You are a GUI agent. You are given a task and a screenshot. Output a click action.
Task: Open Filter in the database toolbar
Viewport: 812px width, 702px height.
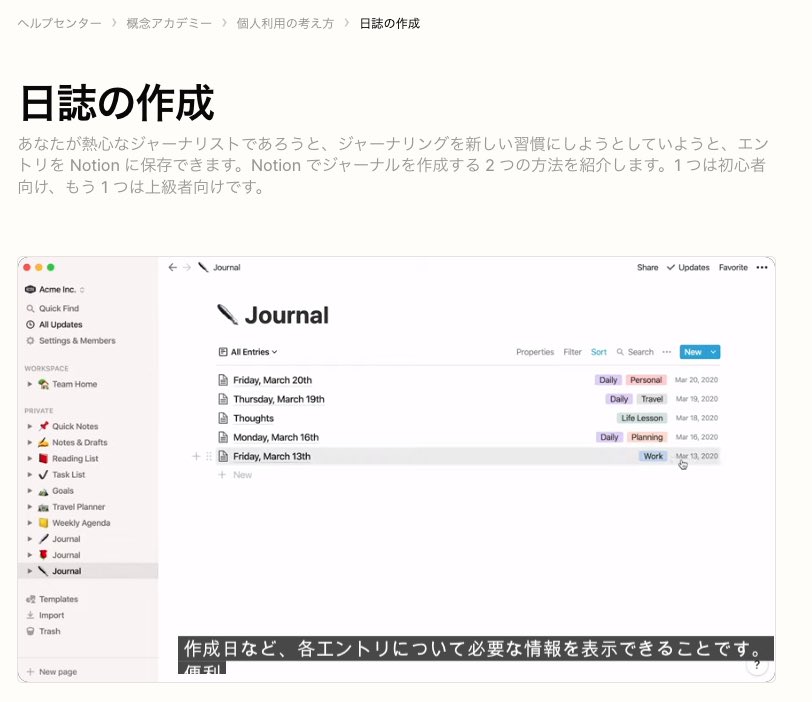572,352
